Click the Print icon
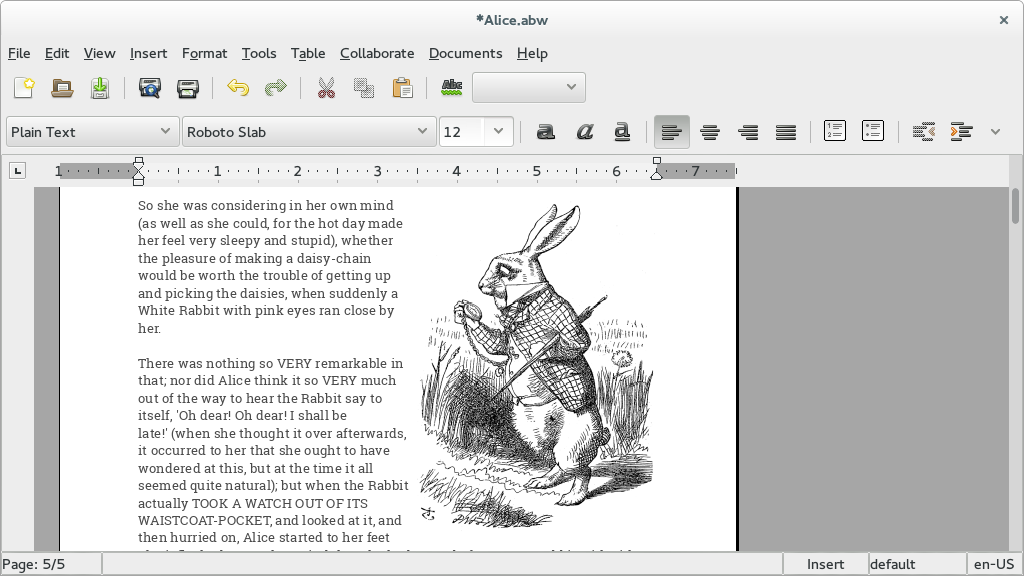Image resolution: width=1024 pixels, height=576 pixels. click(x=187, y=88)
